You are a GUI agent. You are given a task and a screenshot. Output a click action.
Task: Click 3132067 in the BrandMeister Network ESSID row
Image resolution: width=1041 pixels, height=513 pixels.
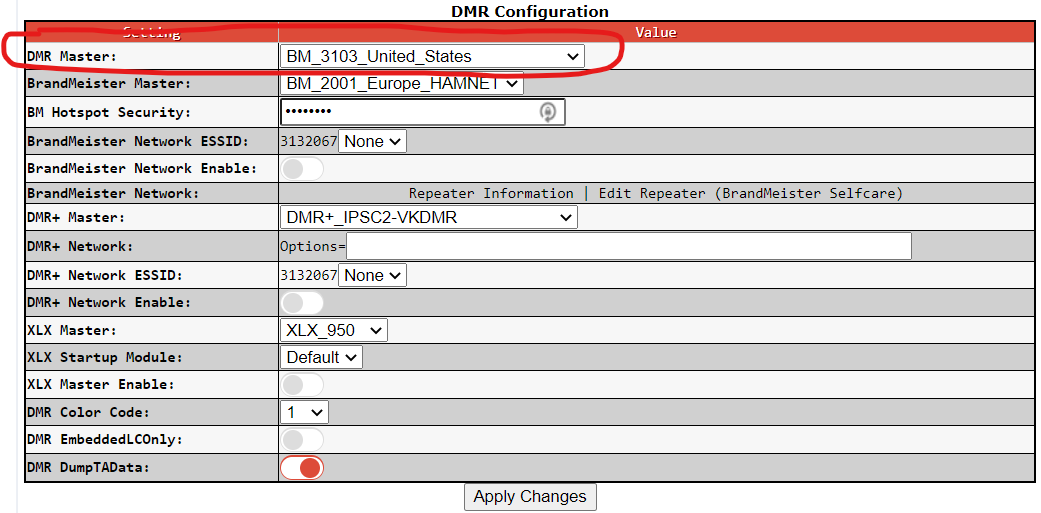[309, 141]
